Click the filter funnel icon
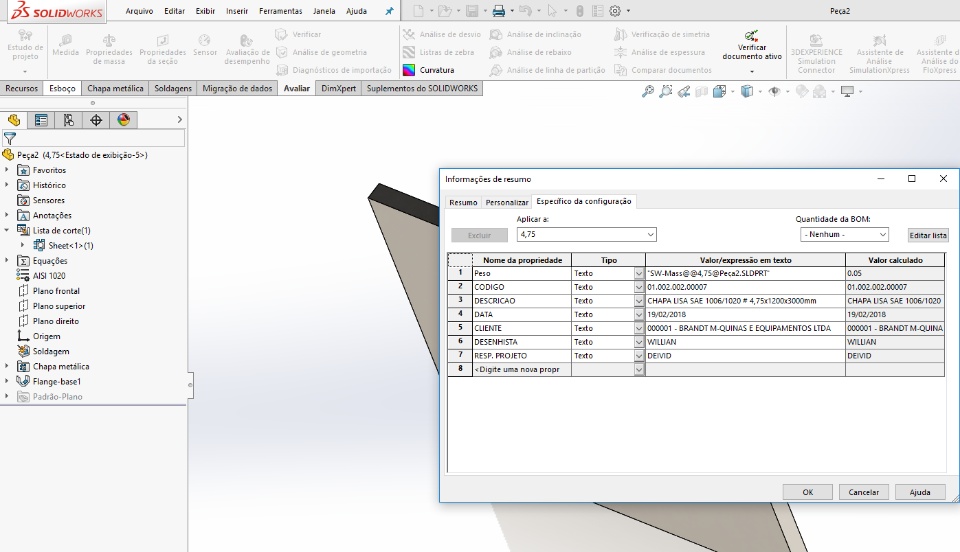The image size is (960, 552). 10,138
